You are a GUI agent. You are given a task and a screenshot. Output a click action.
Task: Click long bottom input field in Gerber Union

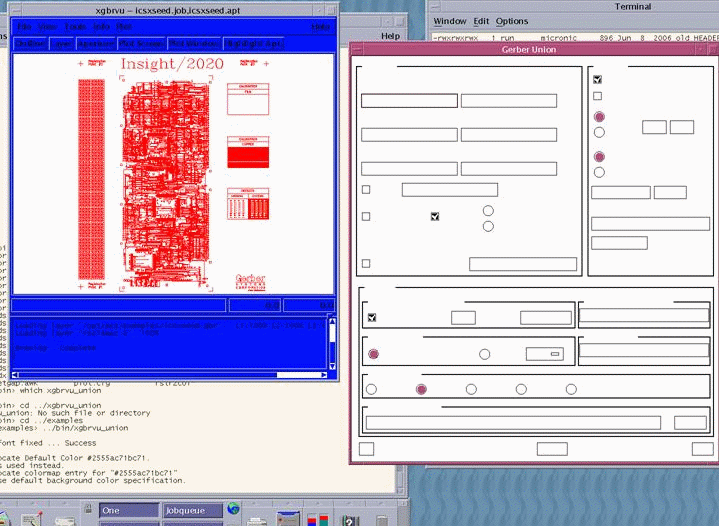(513, 423)
